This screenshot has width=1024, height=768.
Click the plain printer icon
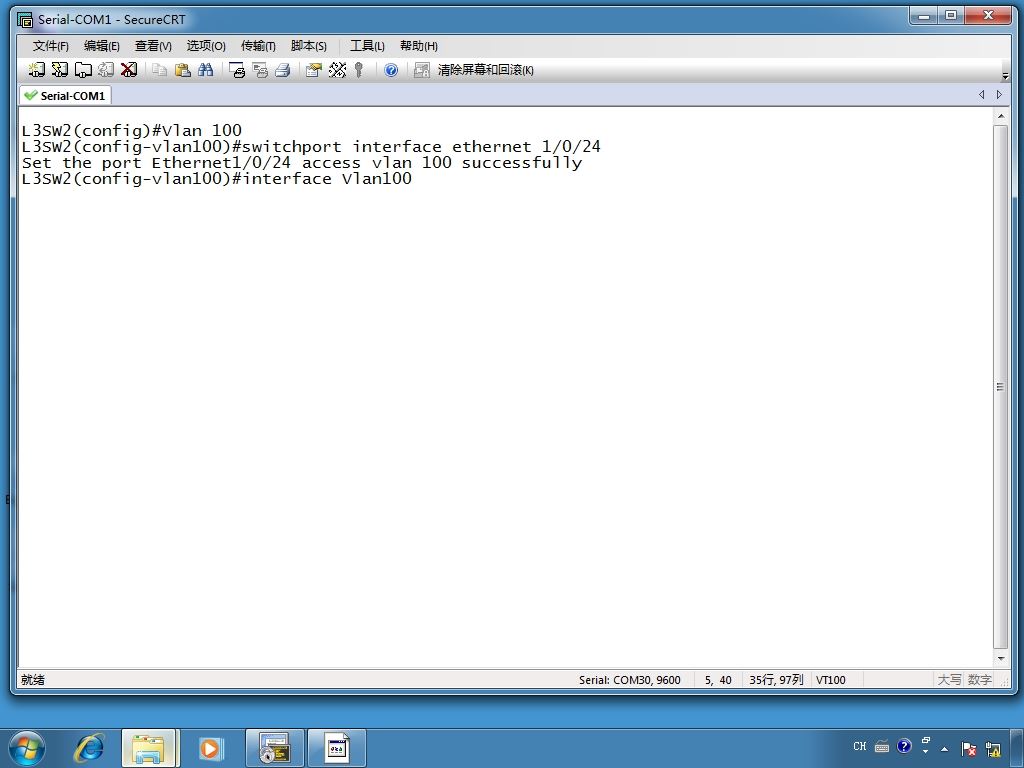click(x=283, y=70)
